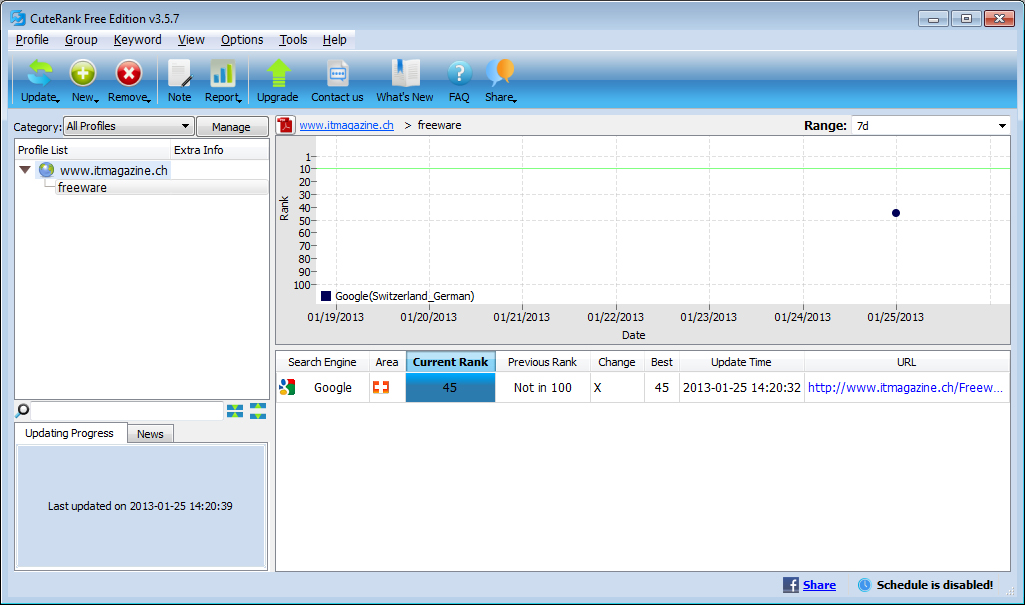This screenshot has height=605, width=1025.
Task: Click the Search Engine column header
Action: click(322, 362)
